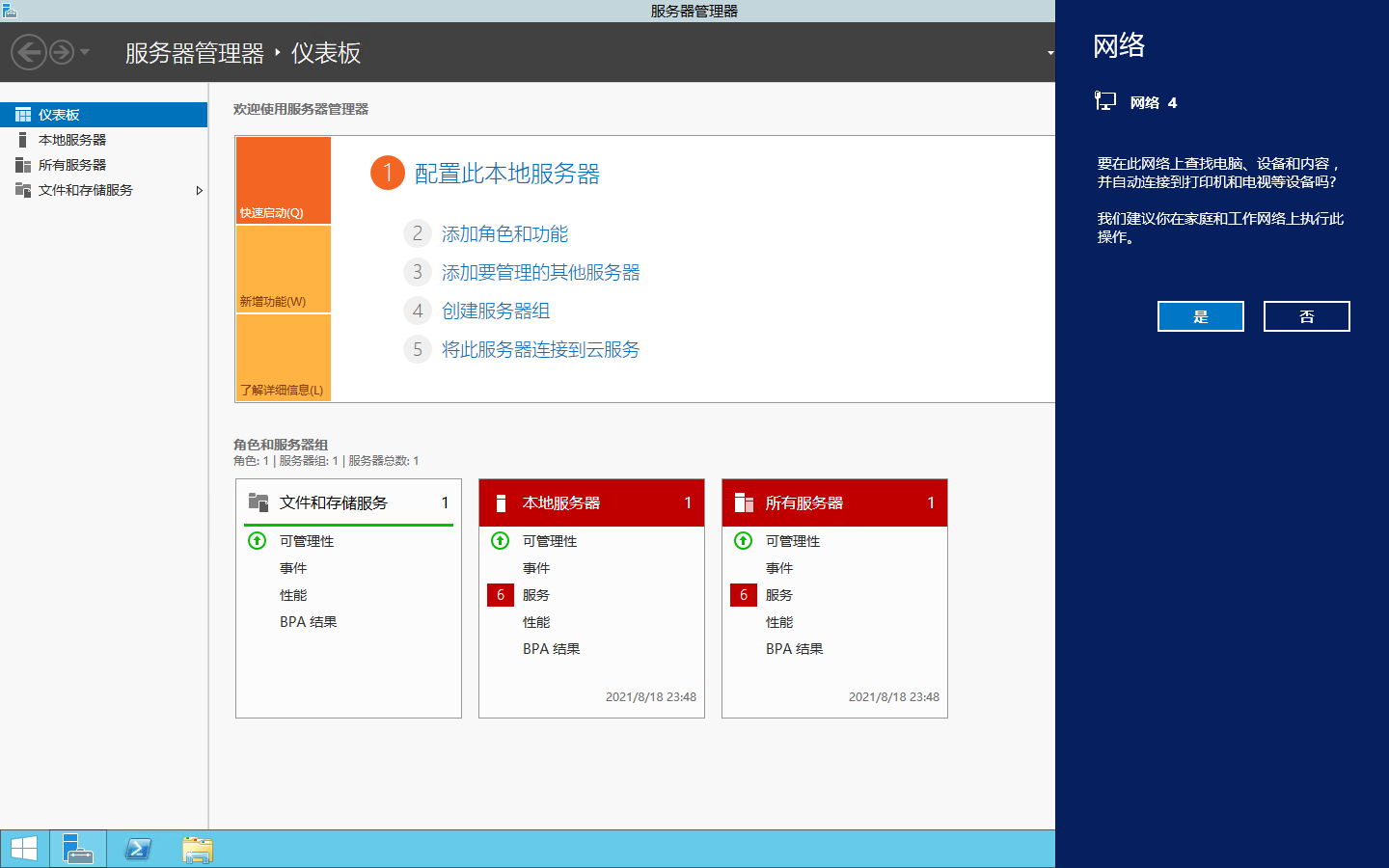1389x868 pixels.
Task: Click the 仪表板 breadcrumb title
Action: click(326, 53)
